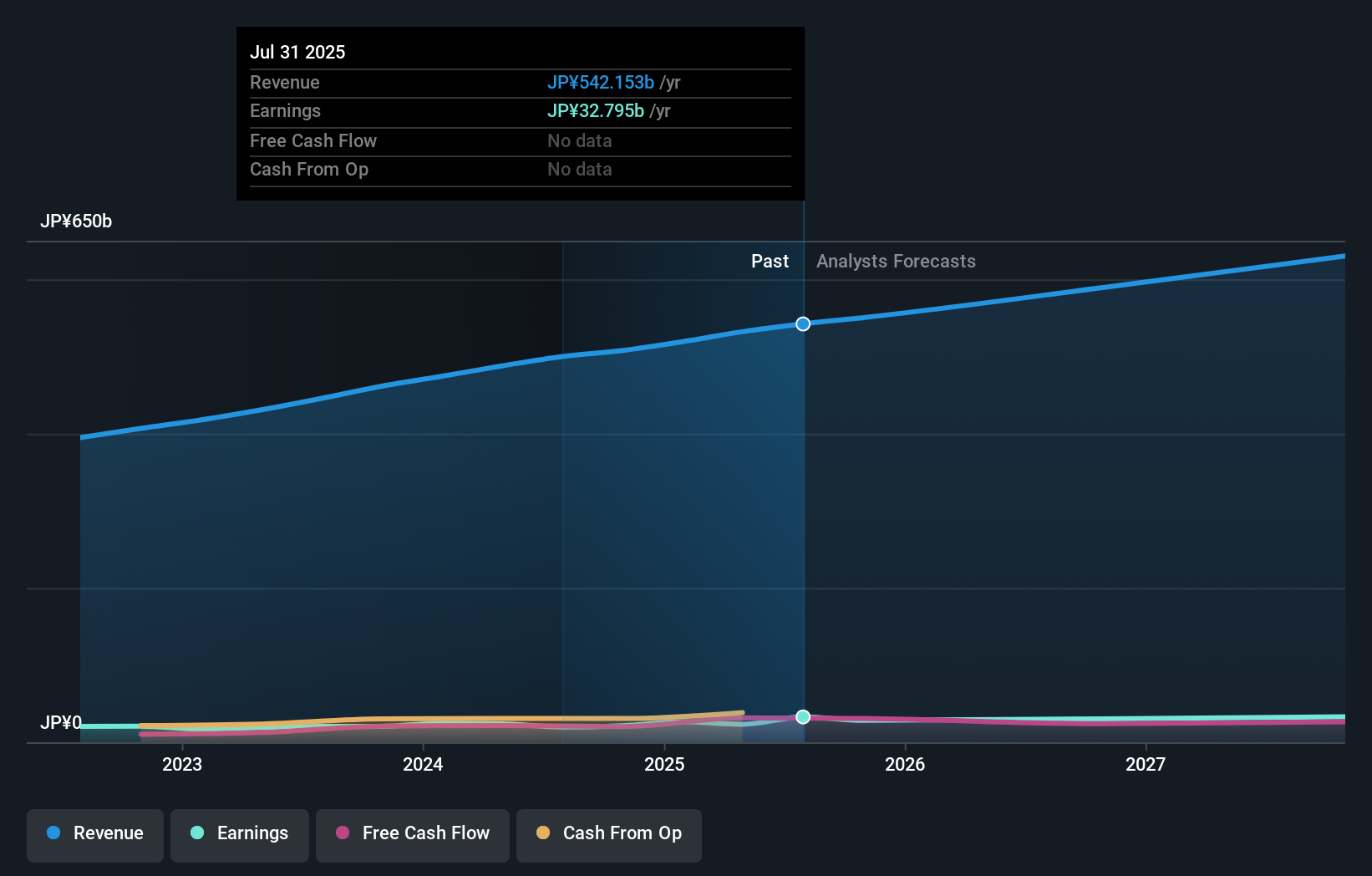Select the highlighted Revenue data point marker

(x=803, y=323)
